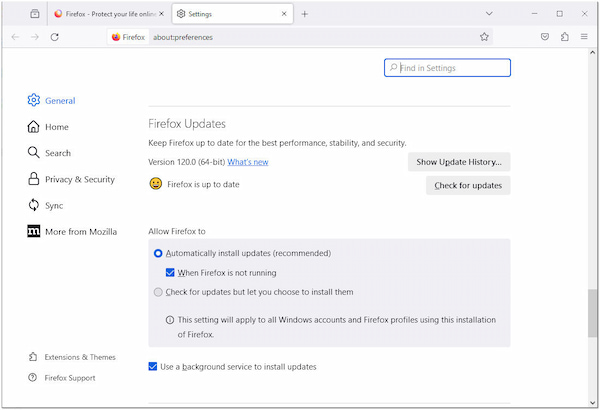
Task: Click the smiley up-to-date status icon
Action: (156, 184)
